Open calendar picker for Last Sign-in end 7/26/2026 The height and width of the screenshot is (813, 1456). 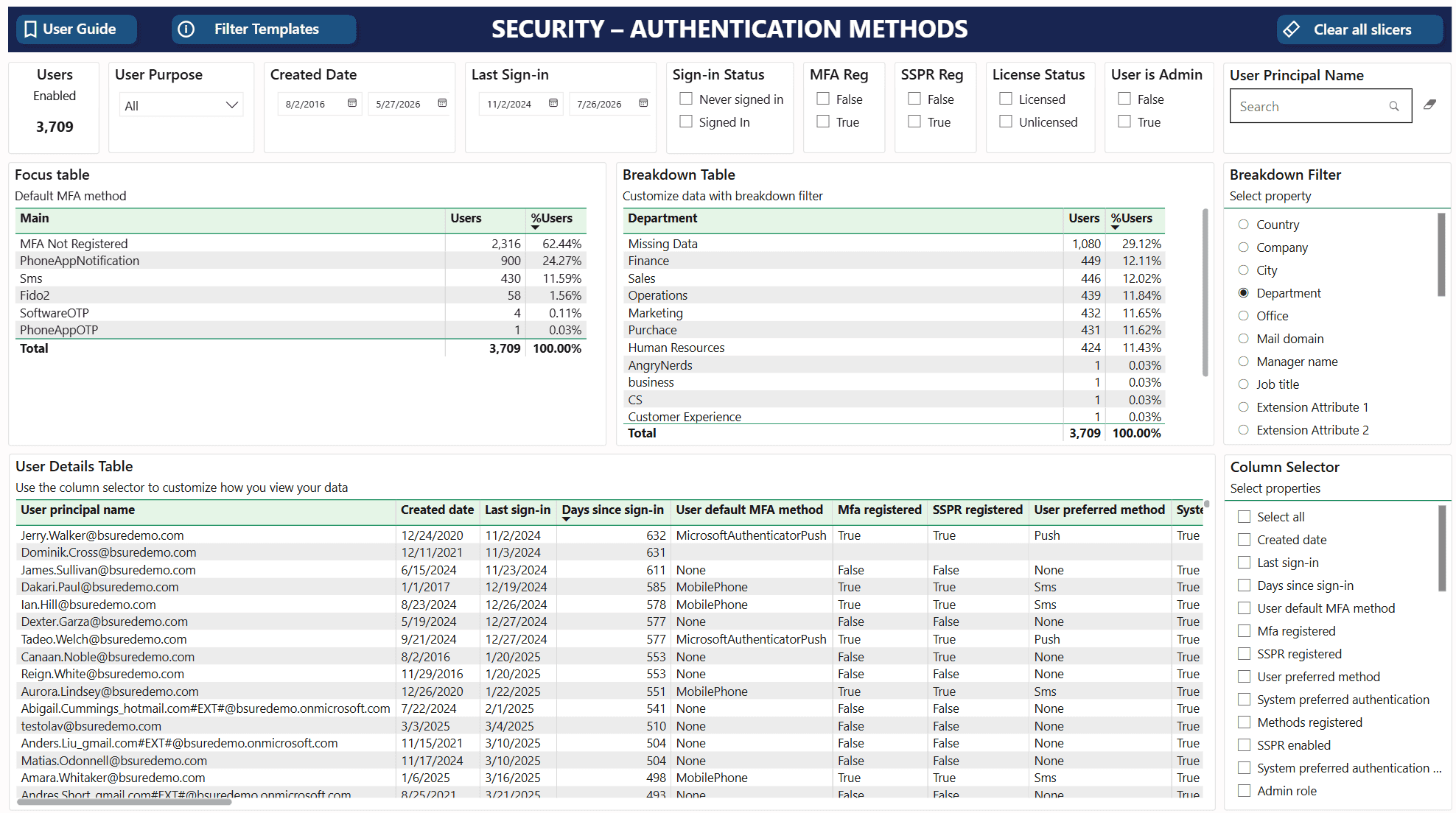pyautogui.click(x=643, y=103)
